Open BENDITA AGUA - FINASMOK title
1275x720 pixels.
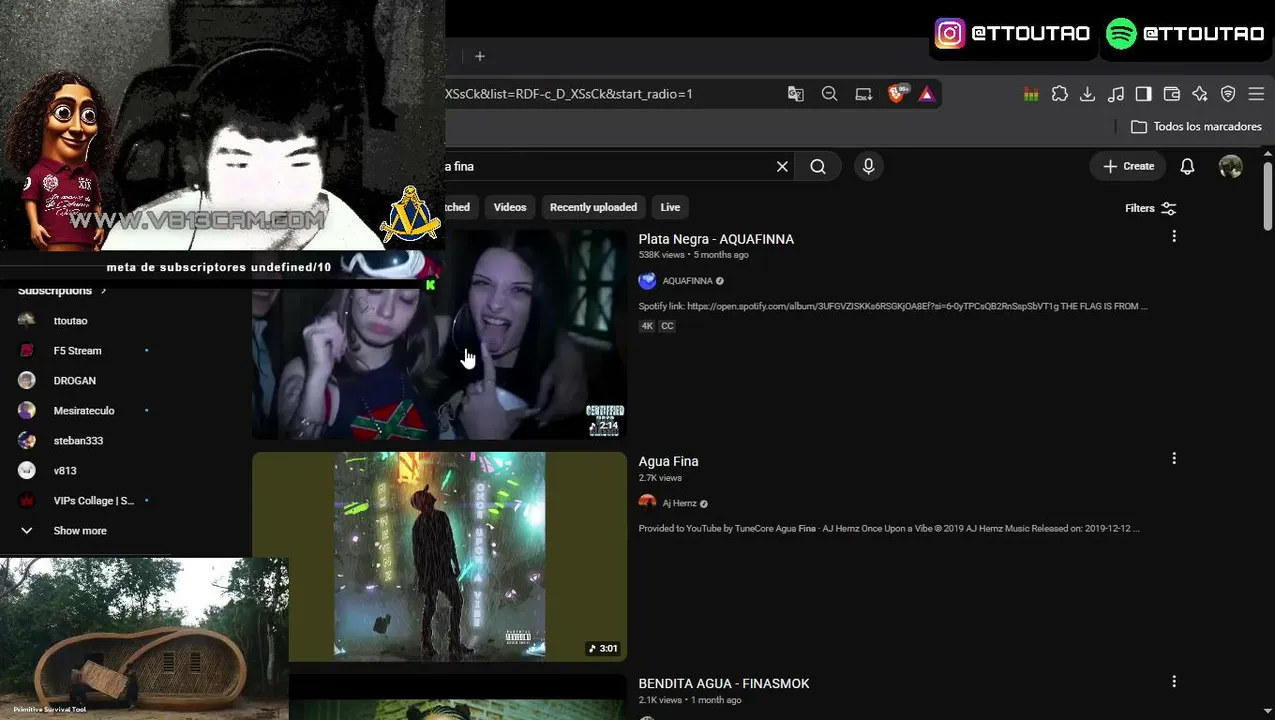[724, 683]
